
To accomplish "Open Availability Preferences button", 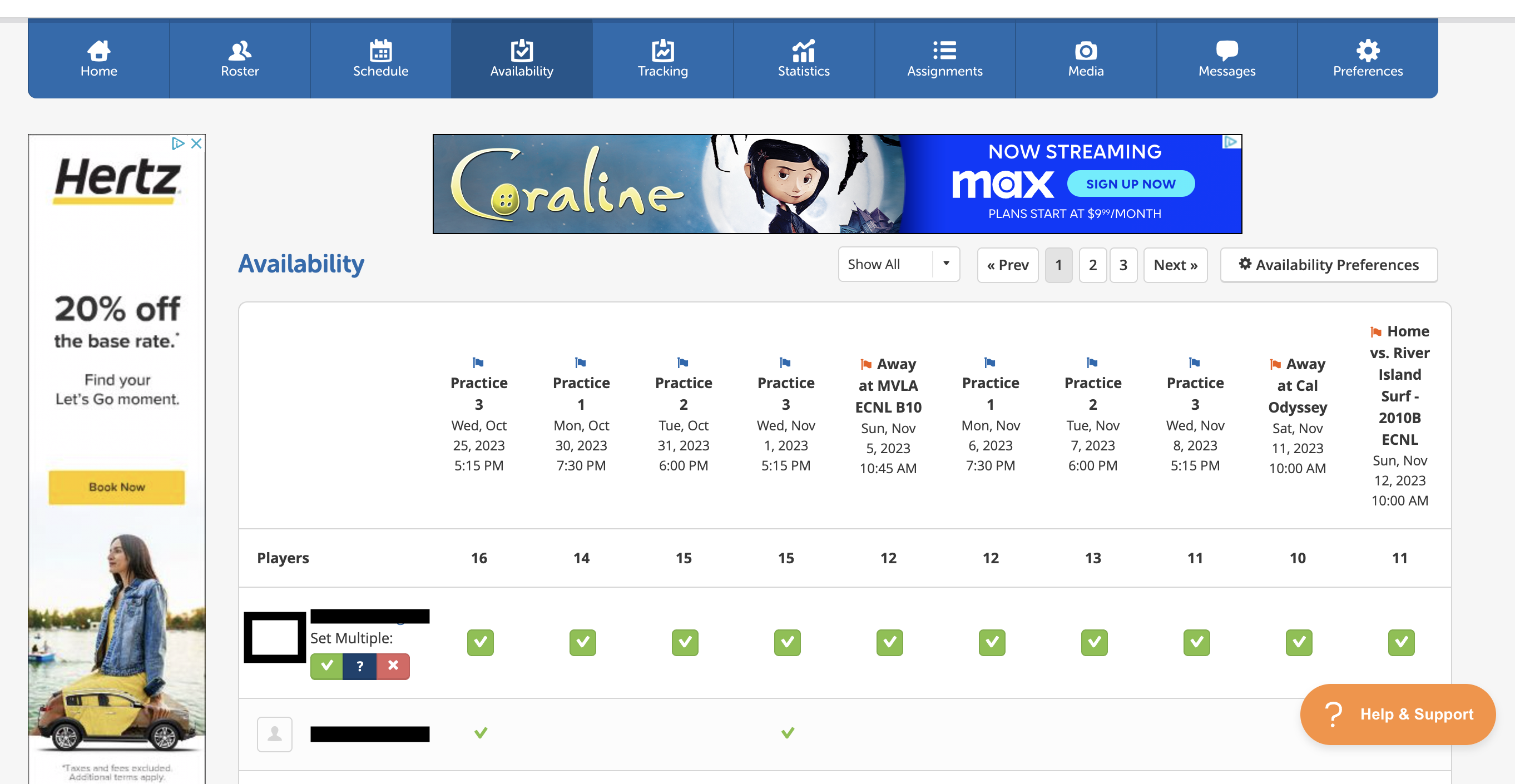I will coord(1329,265).
